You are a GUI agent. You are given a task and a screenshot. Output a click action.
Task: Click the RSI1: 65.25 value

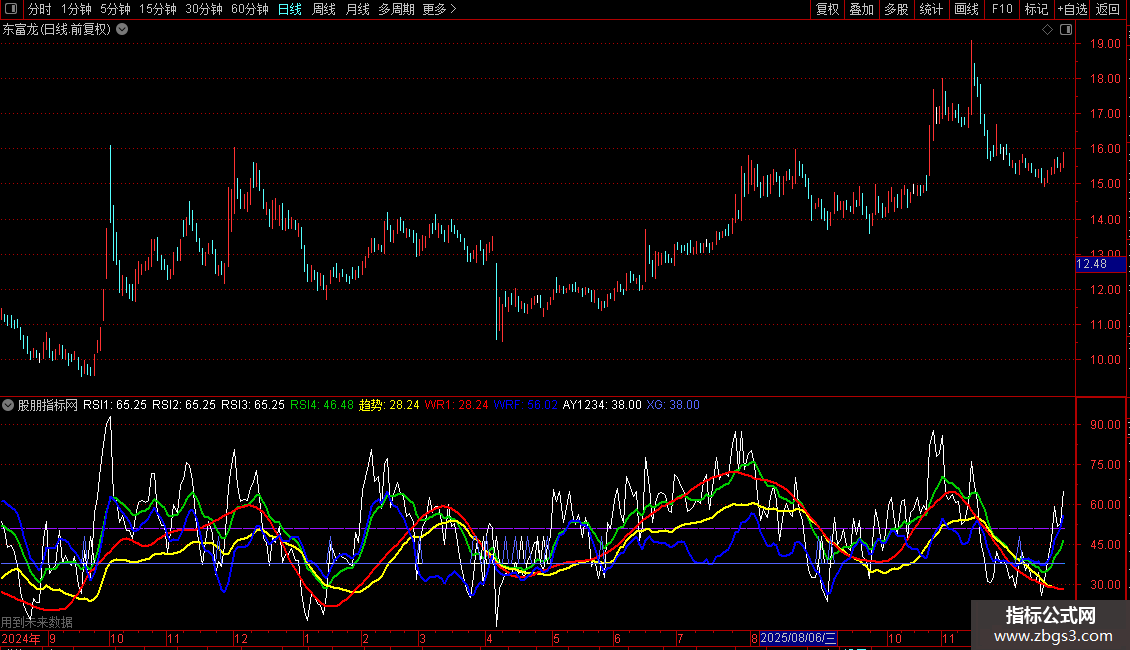tap(115, 405)
